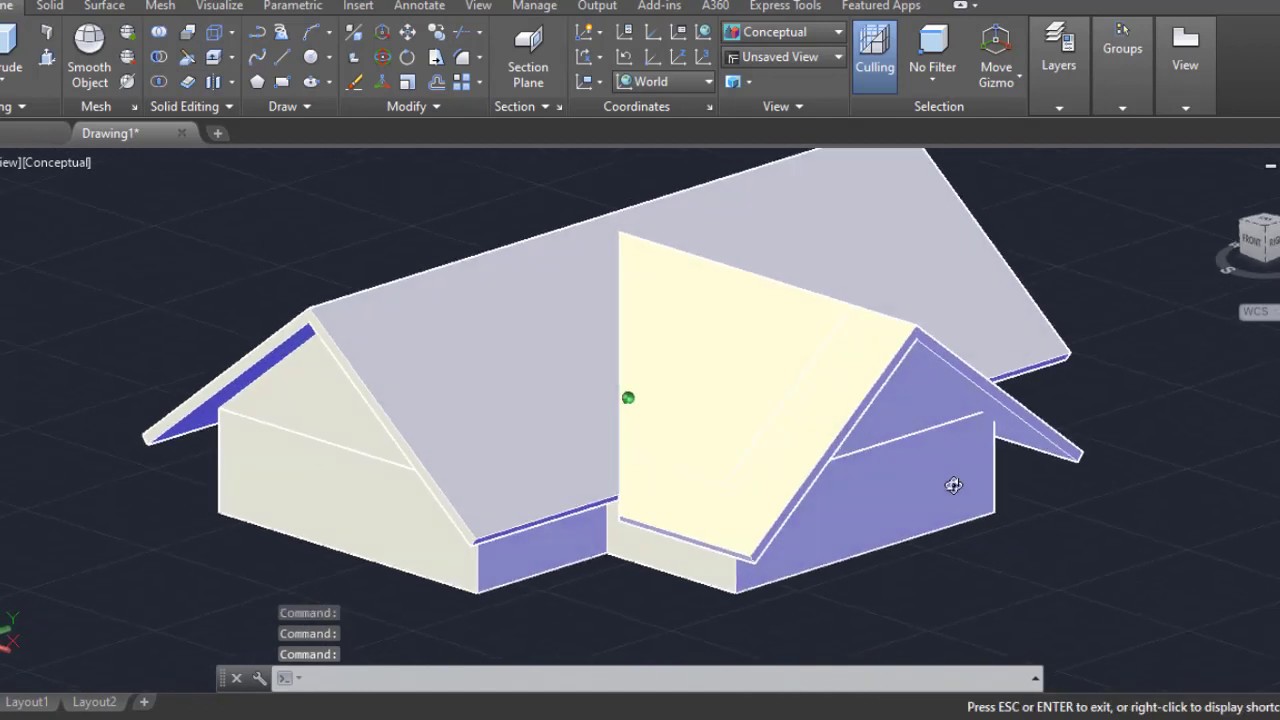Open the Conceptual visual style dropdown

coord(784,32)
